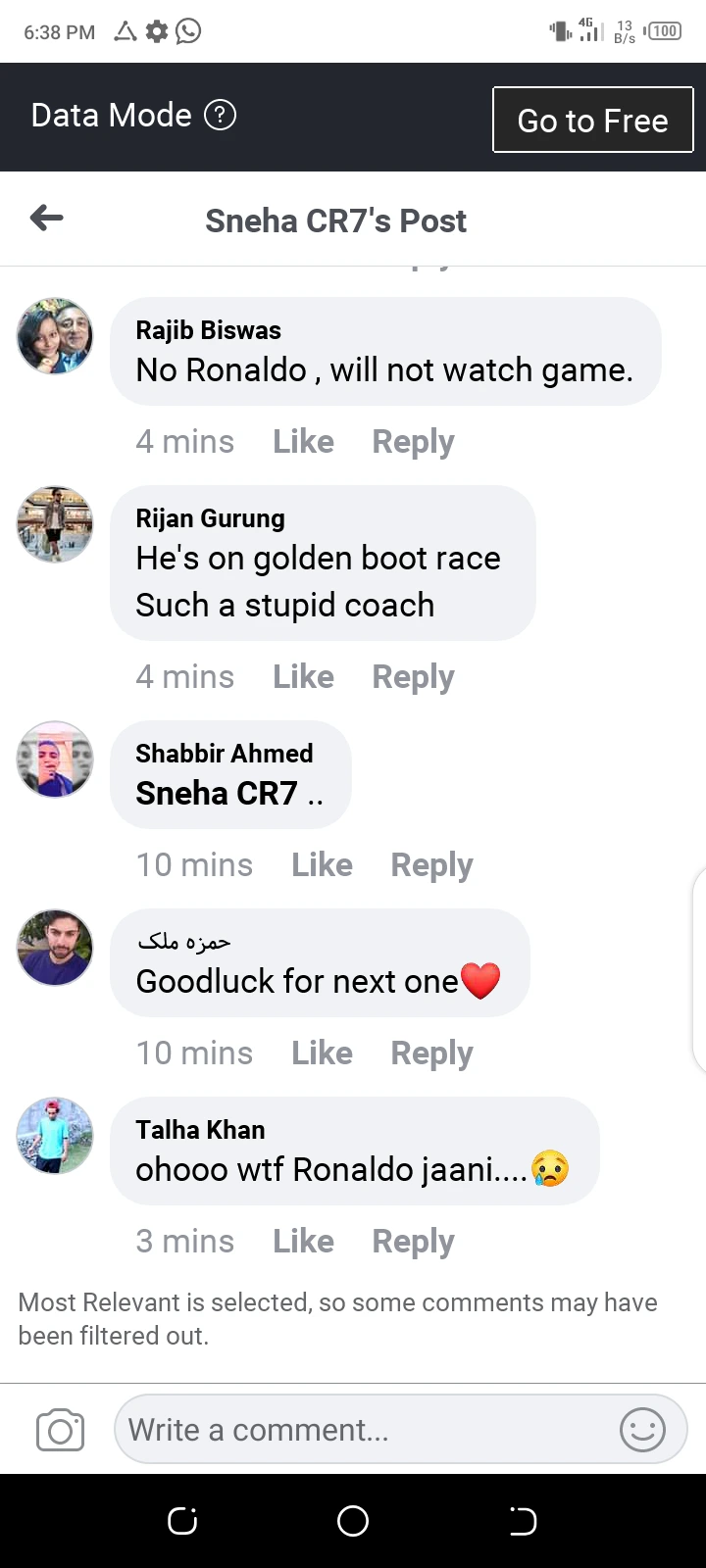Like Shabbir Ahmed's comment

coord(322,865)
